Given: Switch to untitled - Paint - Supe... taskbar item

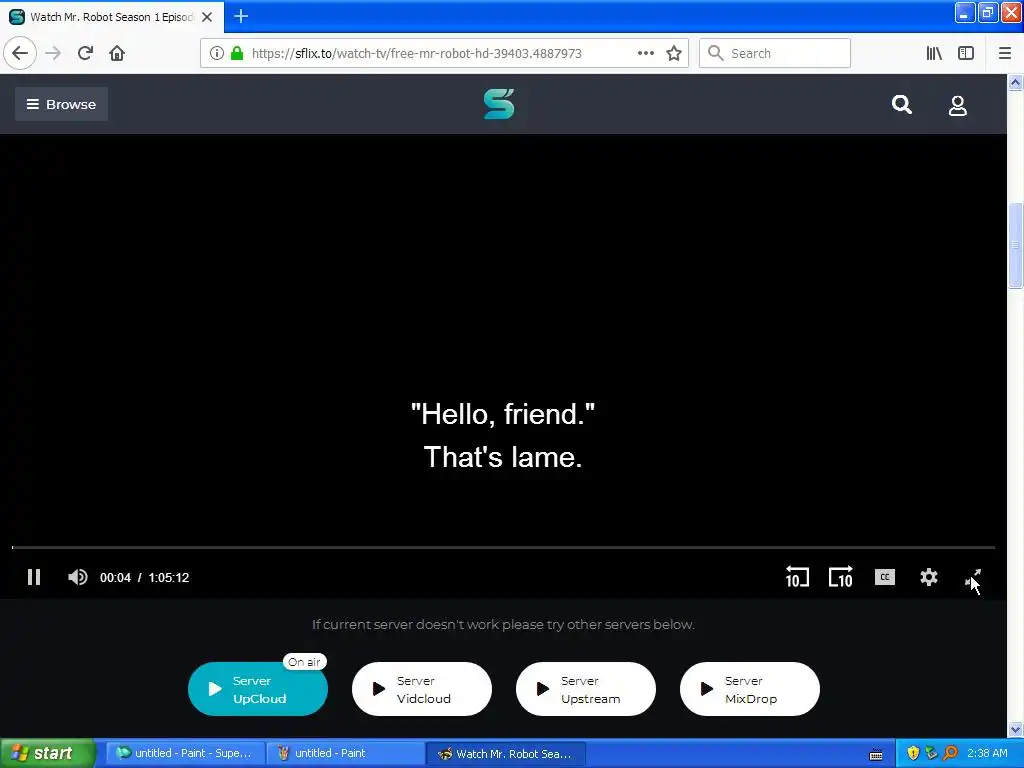Looking at the screenshot, I should pyautogui.click(x=185, y=754).
